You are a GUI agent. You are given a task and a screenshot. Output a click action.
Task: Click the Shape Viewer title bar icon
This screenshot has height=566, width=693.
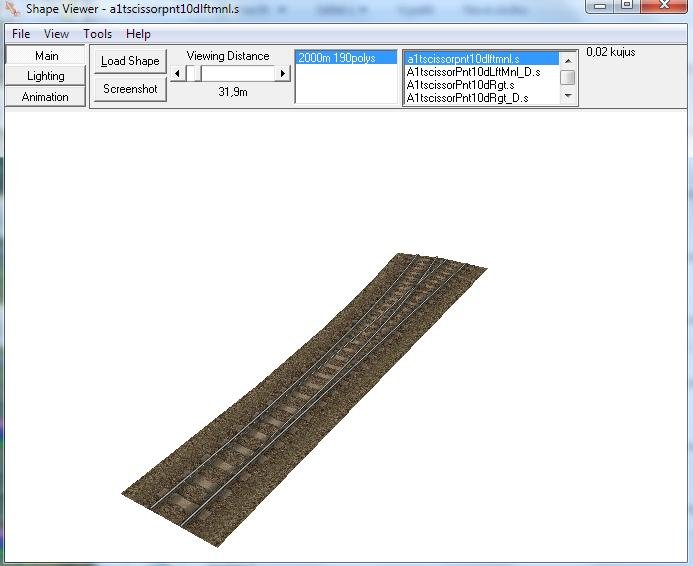click(x=12, y=9)
